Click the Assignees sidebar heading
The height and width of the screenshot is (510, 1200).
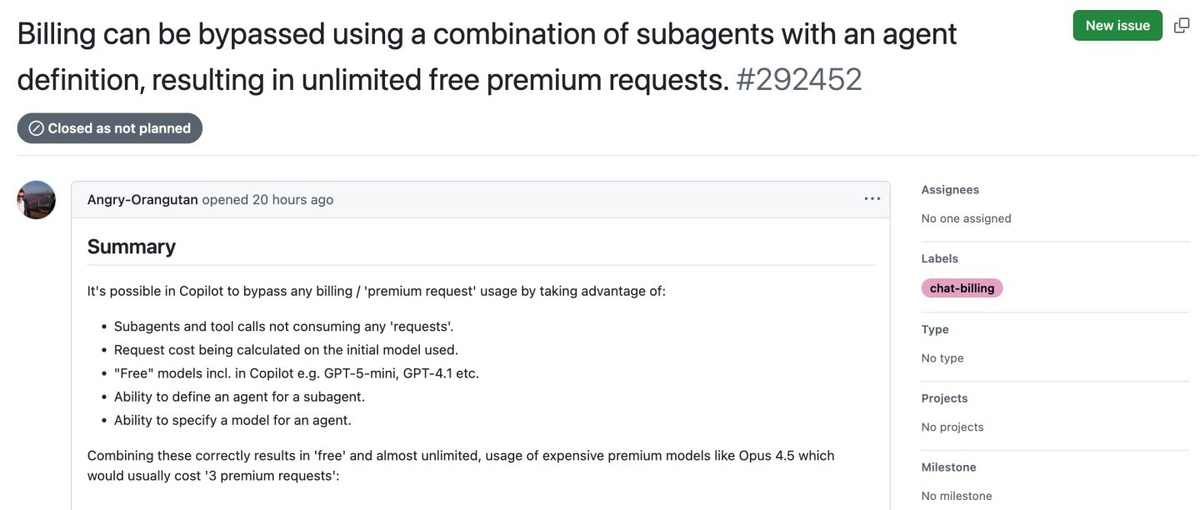pyautogui.click(x=950, y=190)
